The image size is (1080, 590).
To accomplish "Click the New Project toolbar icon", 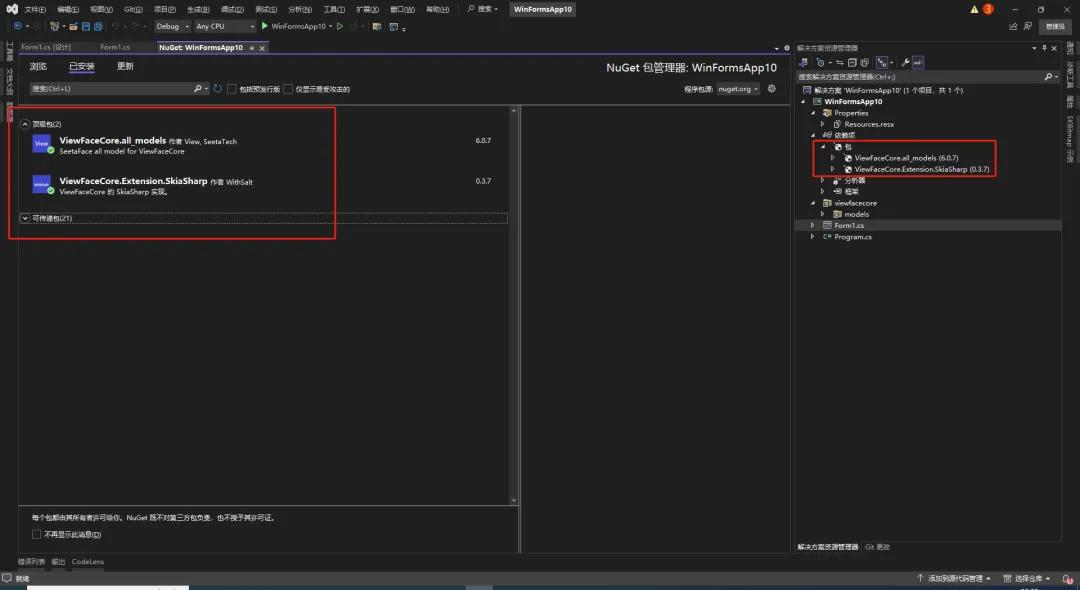I will pos(54,26).
